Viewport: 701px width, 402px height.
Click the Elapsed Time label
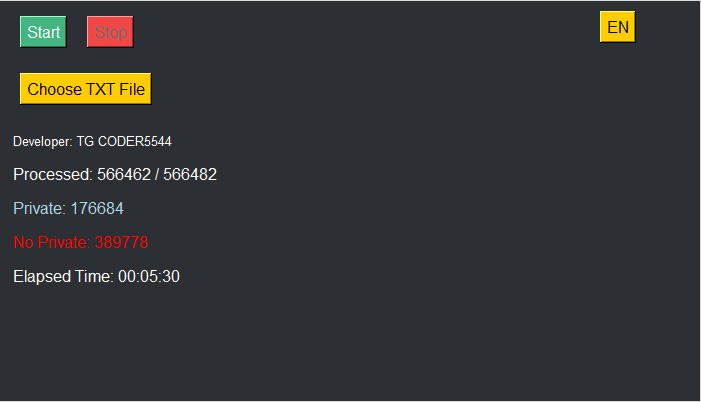pyautogui.click(x=63, y=276)
